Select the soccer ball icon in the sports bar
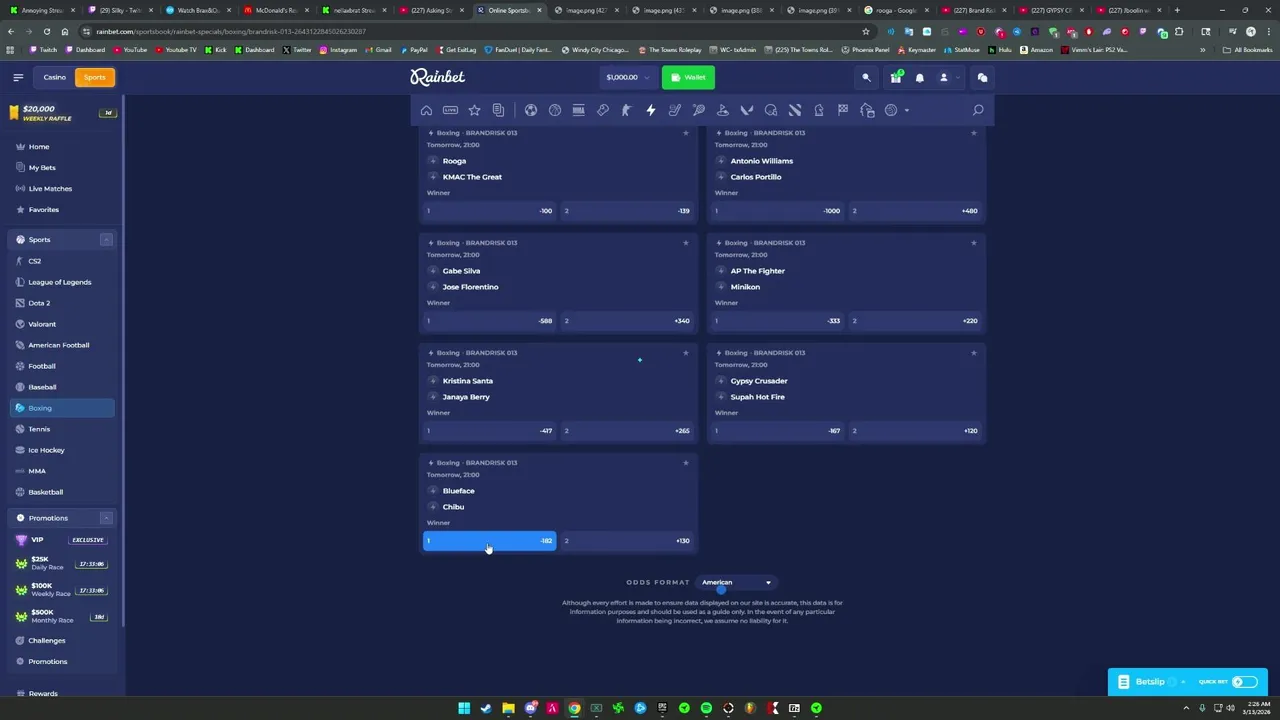1280x720 pixels. pyautogui.click(x=531, y=110)
